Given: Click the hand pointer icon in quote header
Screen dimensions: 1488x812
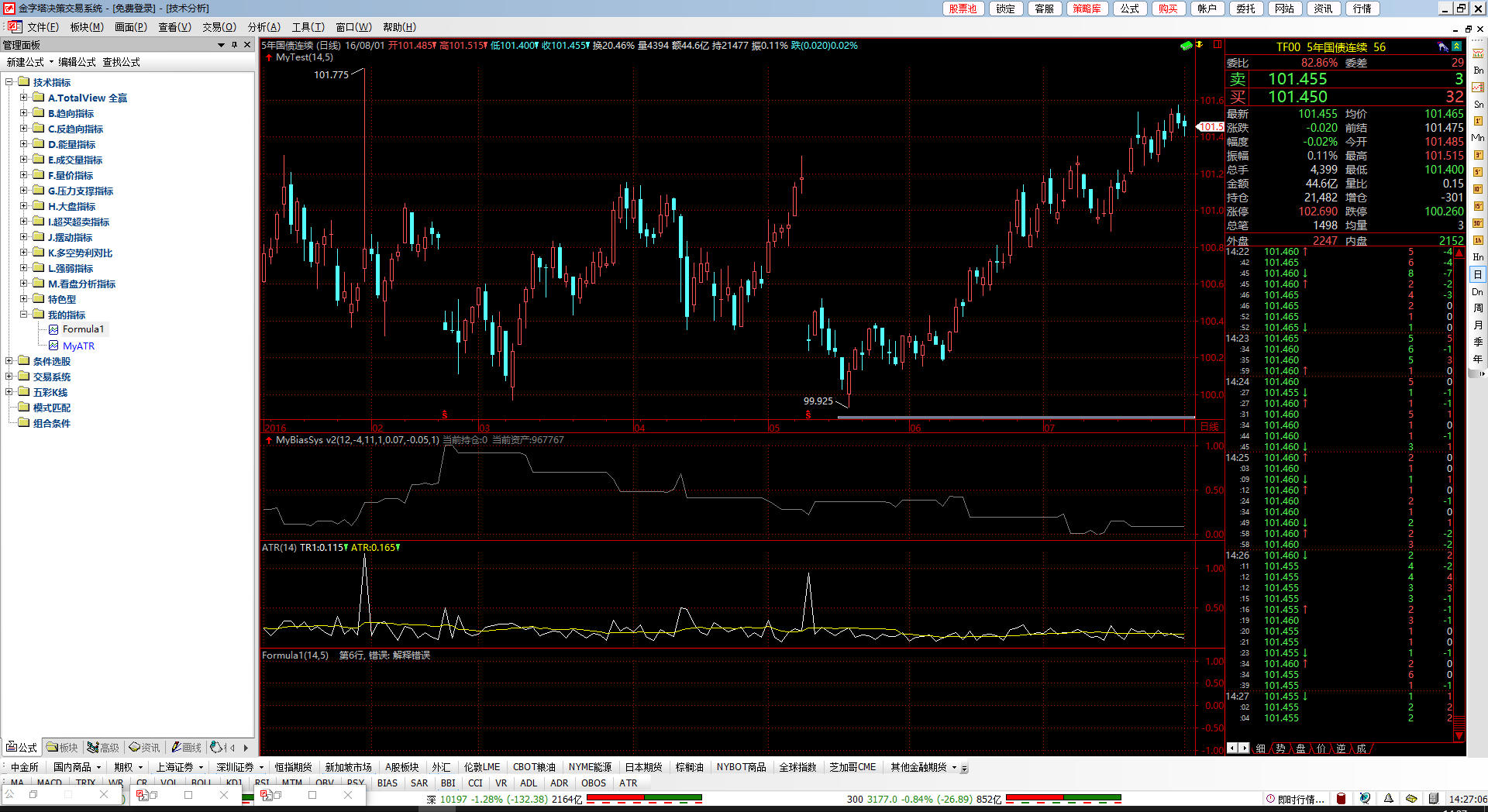Looking at the screenshot, I should coord(1443,46).
